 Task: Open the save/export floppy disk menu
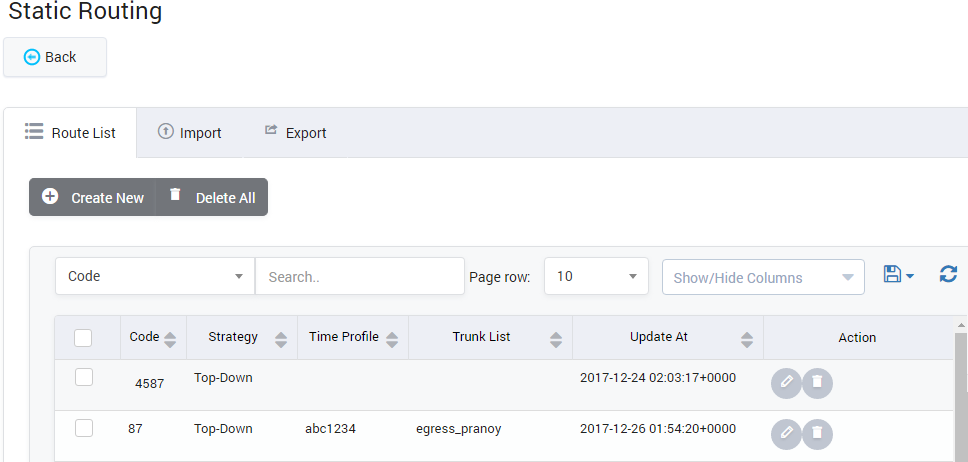pyautogui.click(x=898, y=274)
